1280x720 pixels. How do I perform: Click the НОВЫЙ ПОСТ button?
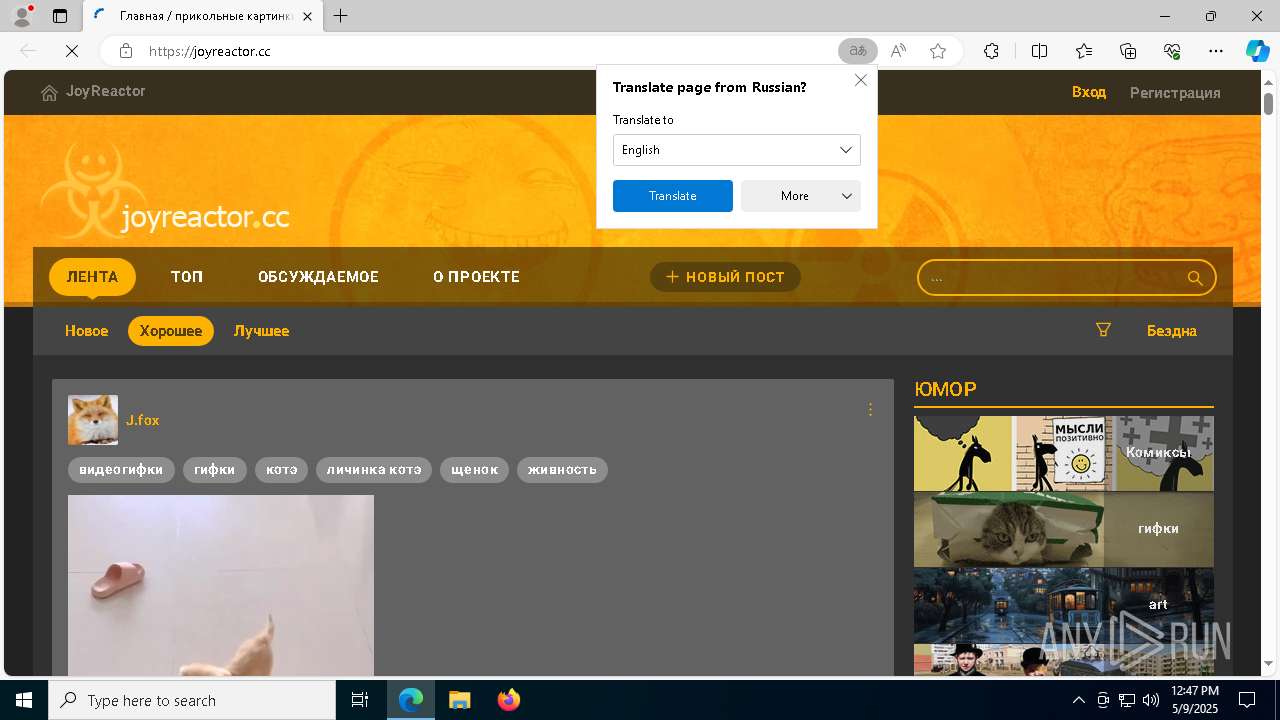725,277
